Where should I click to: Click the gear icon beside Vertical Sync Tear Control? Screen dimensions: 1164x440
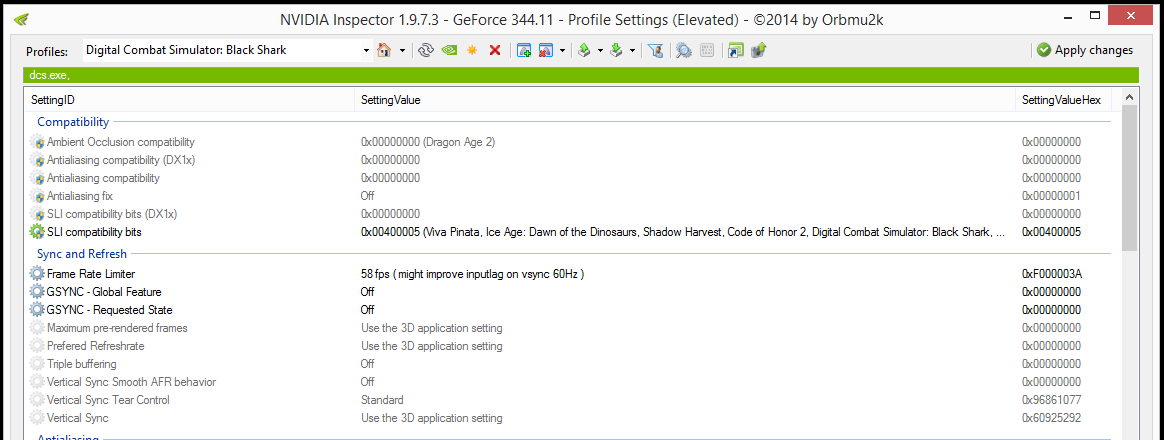click(x=37, y=400)
